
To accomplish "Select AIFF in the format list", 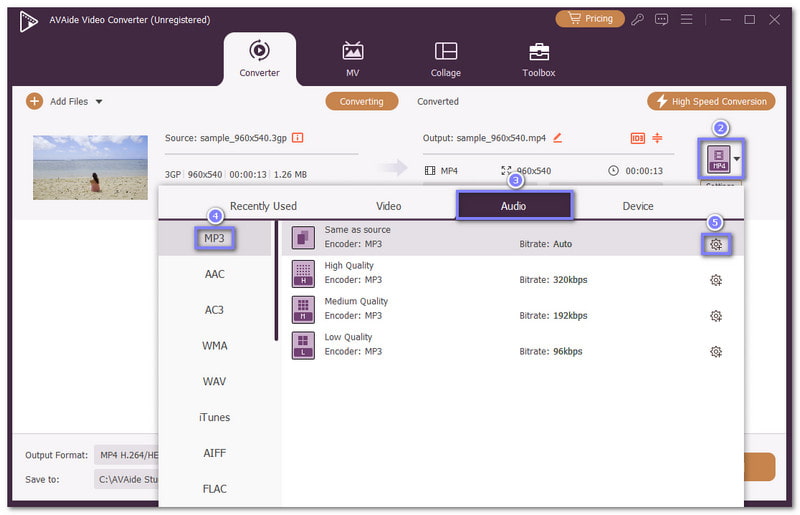I will pyautogui.click(x=214, y=453).
